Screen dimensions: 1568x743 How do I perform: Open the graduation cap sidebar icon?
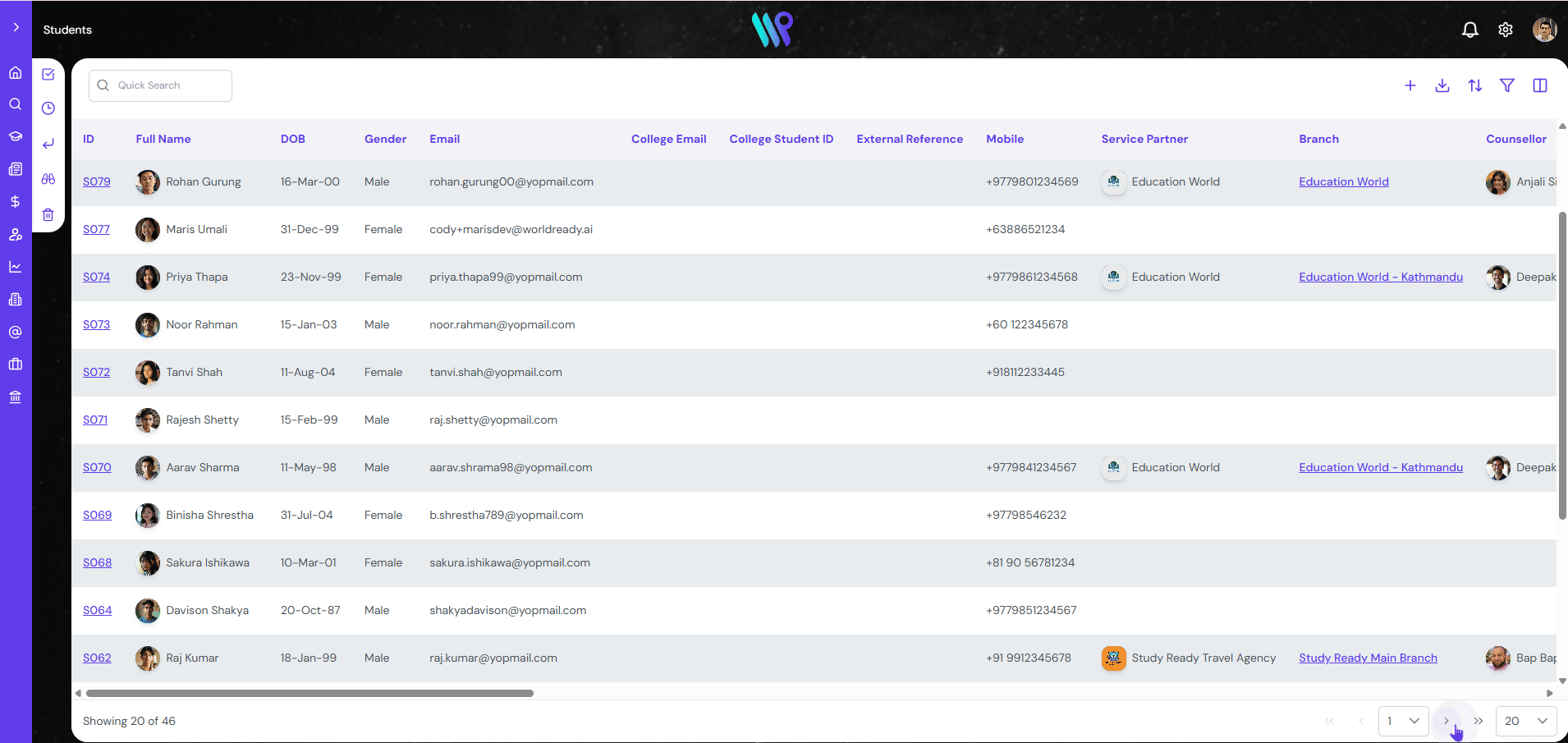(16, 136)
